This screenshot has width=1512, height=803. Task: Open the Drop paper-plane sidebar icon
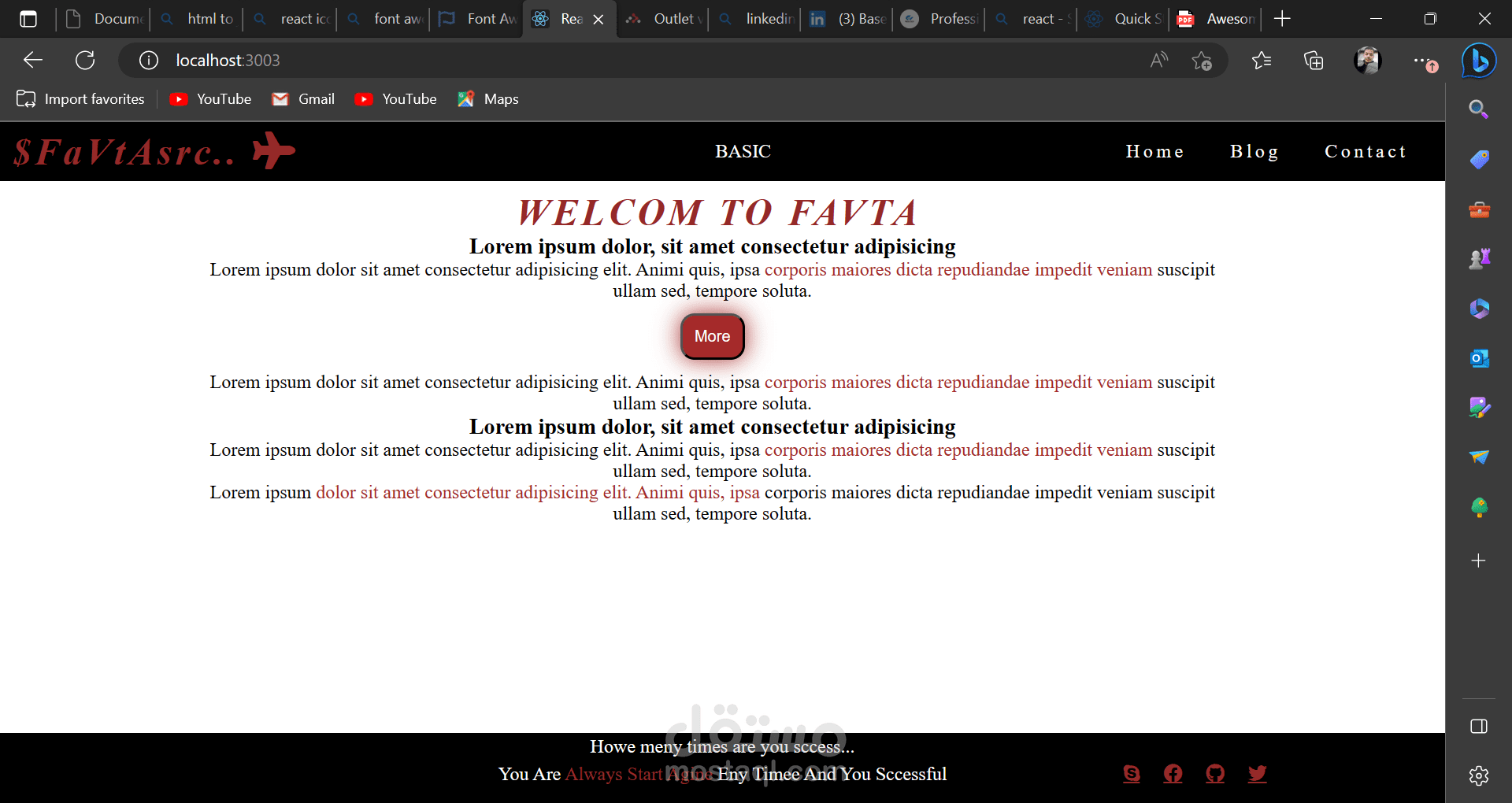[1479, 457]
